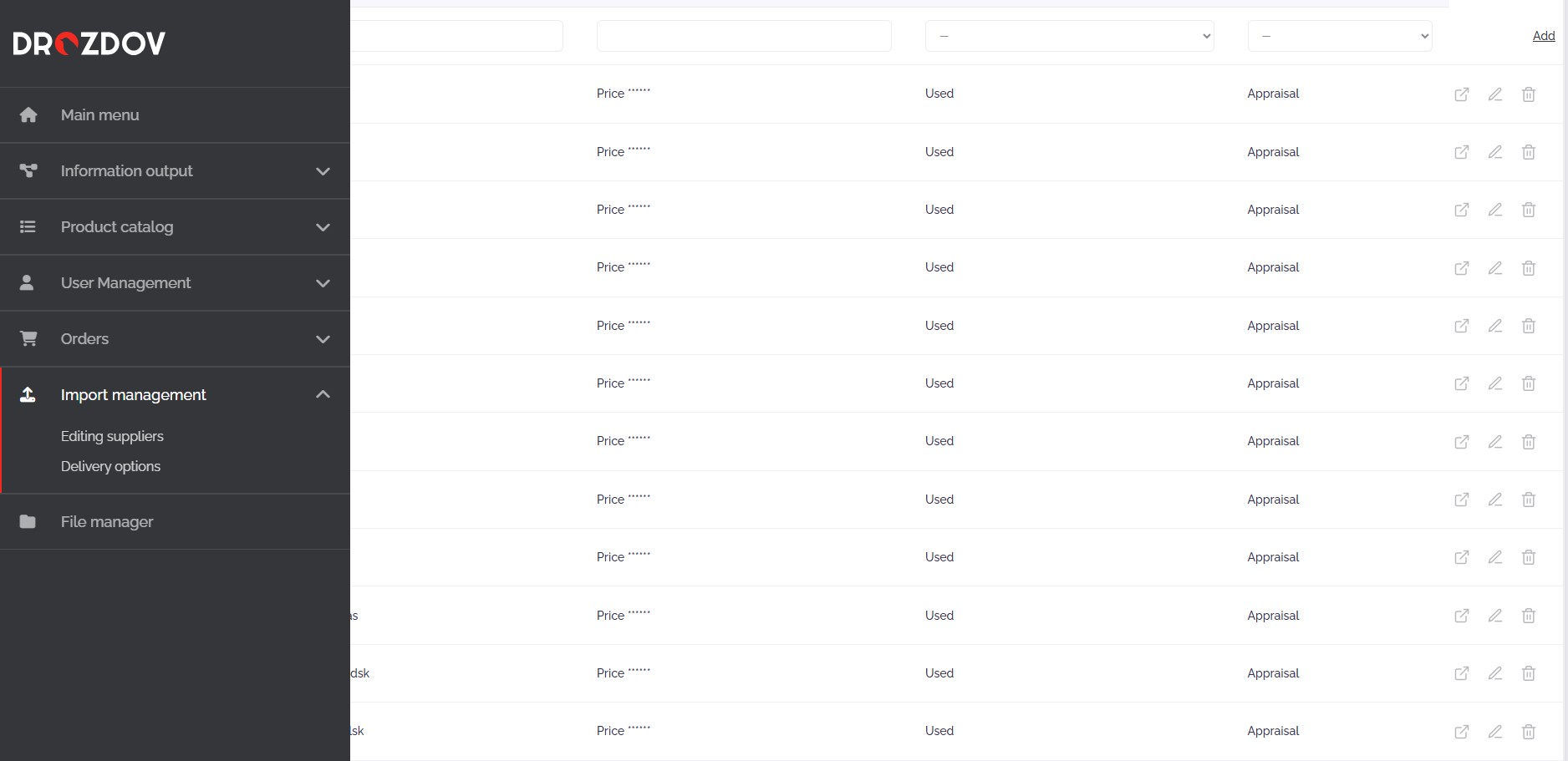Click the shopping cart icon beside Orders
This screenshot has width=1568, height=761.
[x=28, y=339]
